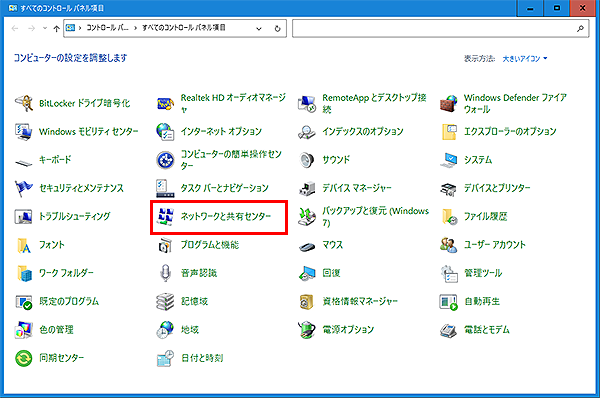Open Windows モビリティ センター icon
This screenshot has height=398, width=600.
[24, 131]
